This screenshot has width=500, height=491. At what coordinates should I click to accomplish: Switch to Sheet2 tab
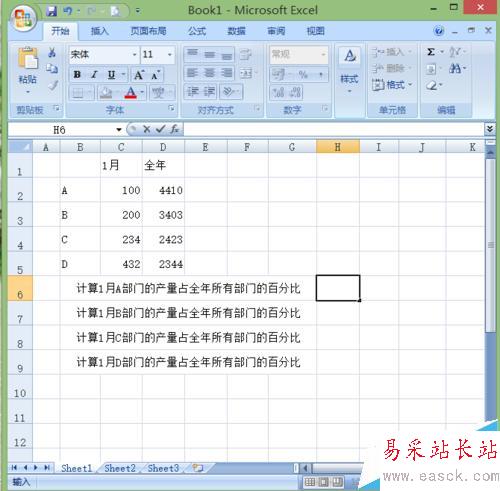pyautogui.click(x=120, y=468)
